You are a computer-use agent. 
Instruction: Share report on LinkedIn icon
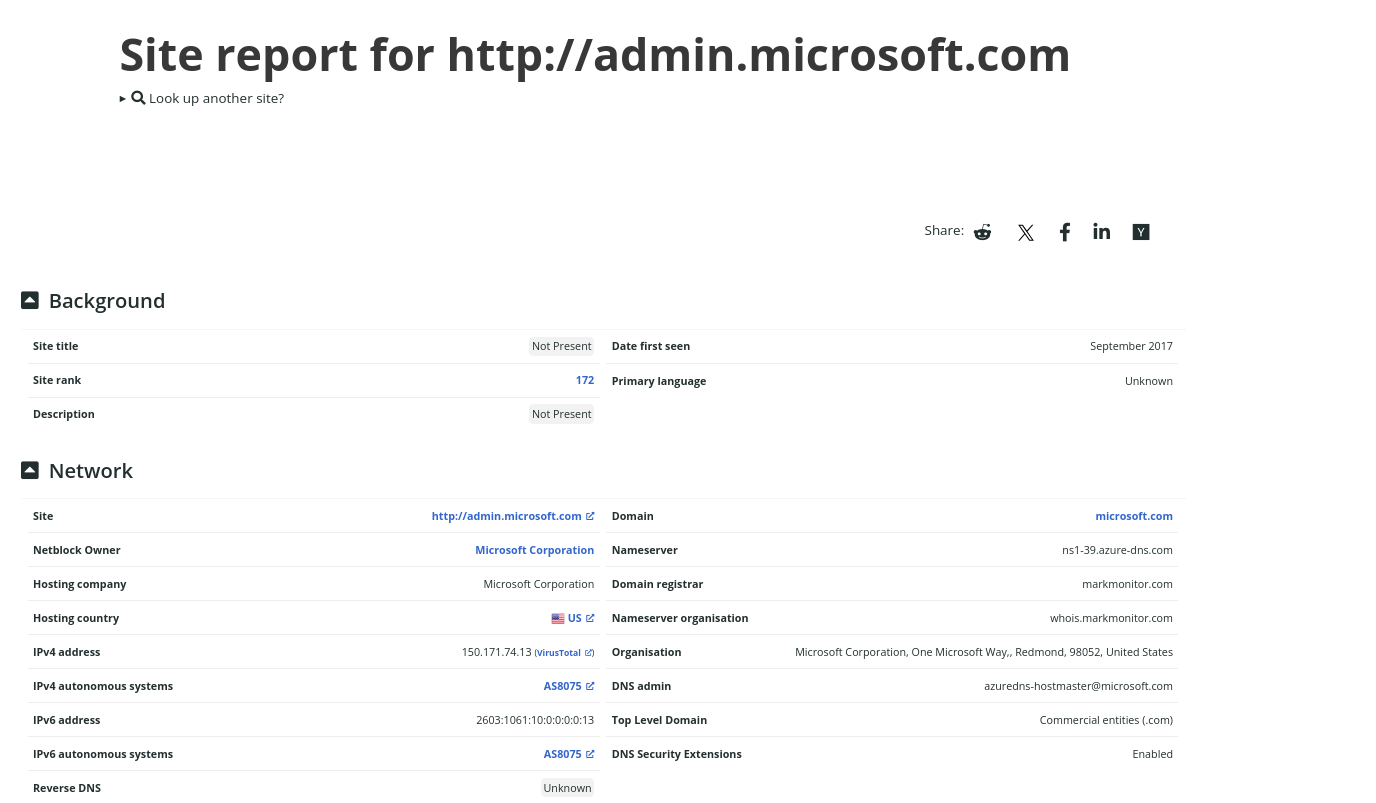1102,232
